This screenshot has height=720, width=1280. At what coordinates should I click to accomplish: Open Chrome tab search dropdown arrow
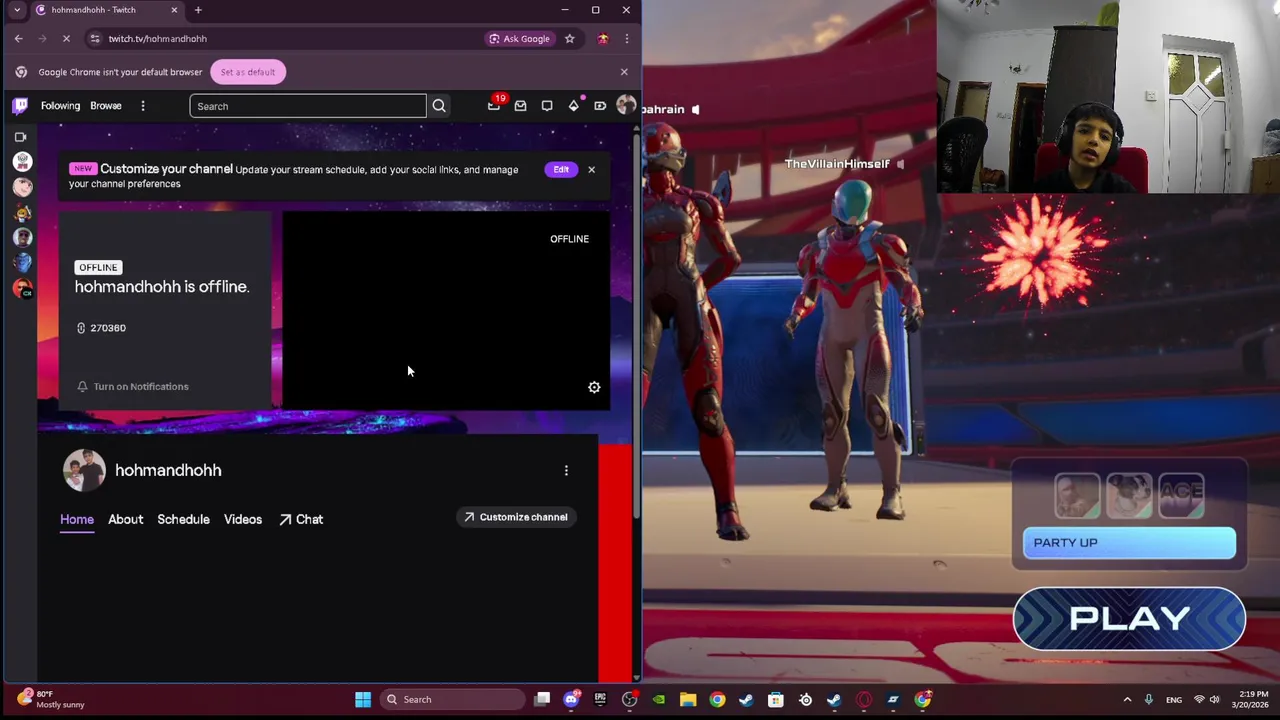17,10
